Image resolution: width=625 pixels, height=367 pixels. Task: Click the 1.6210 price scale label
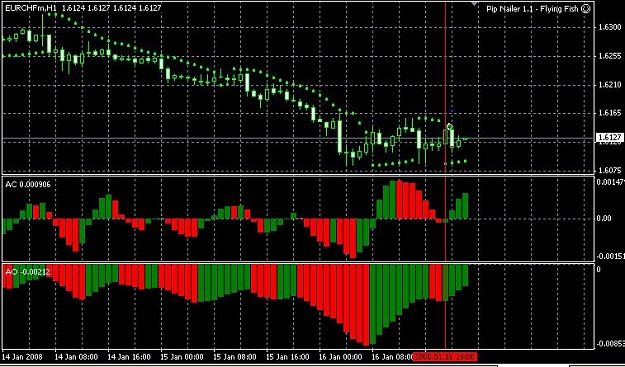click(610, 85)
